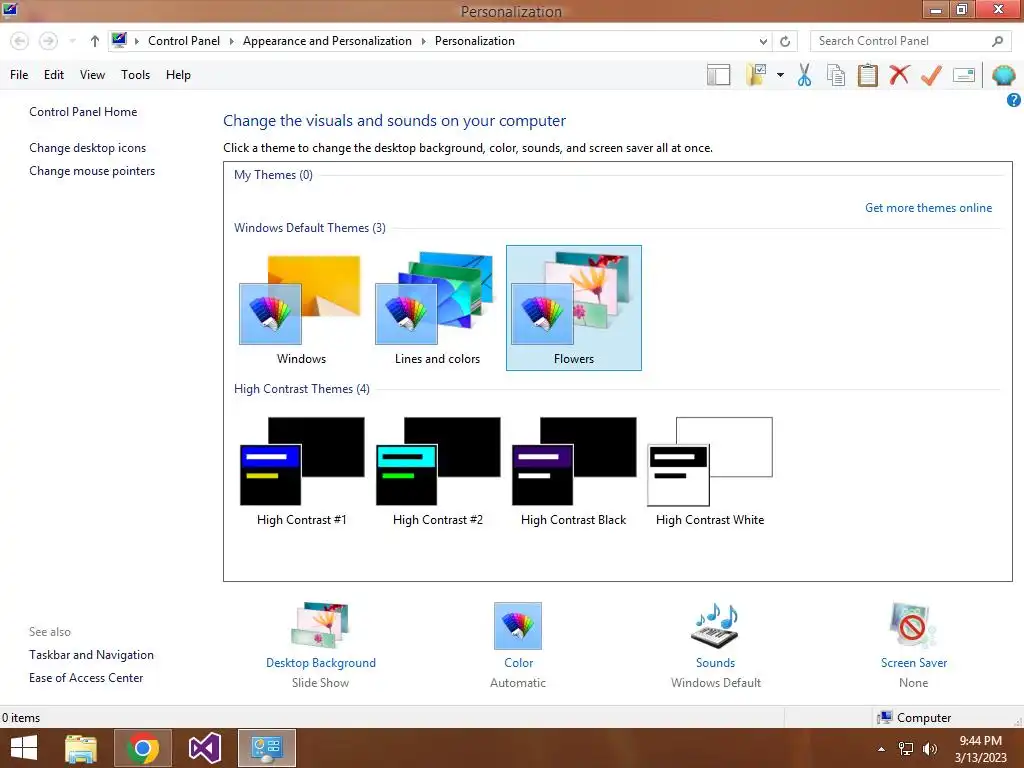Click the folder options toolbar icon

point(756,75)
